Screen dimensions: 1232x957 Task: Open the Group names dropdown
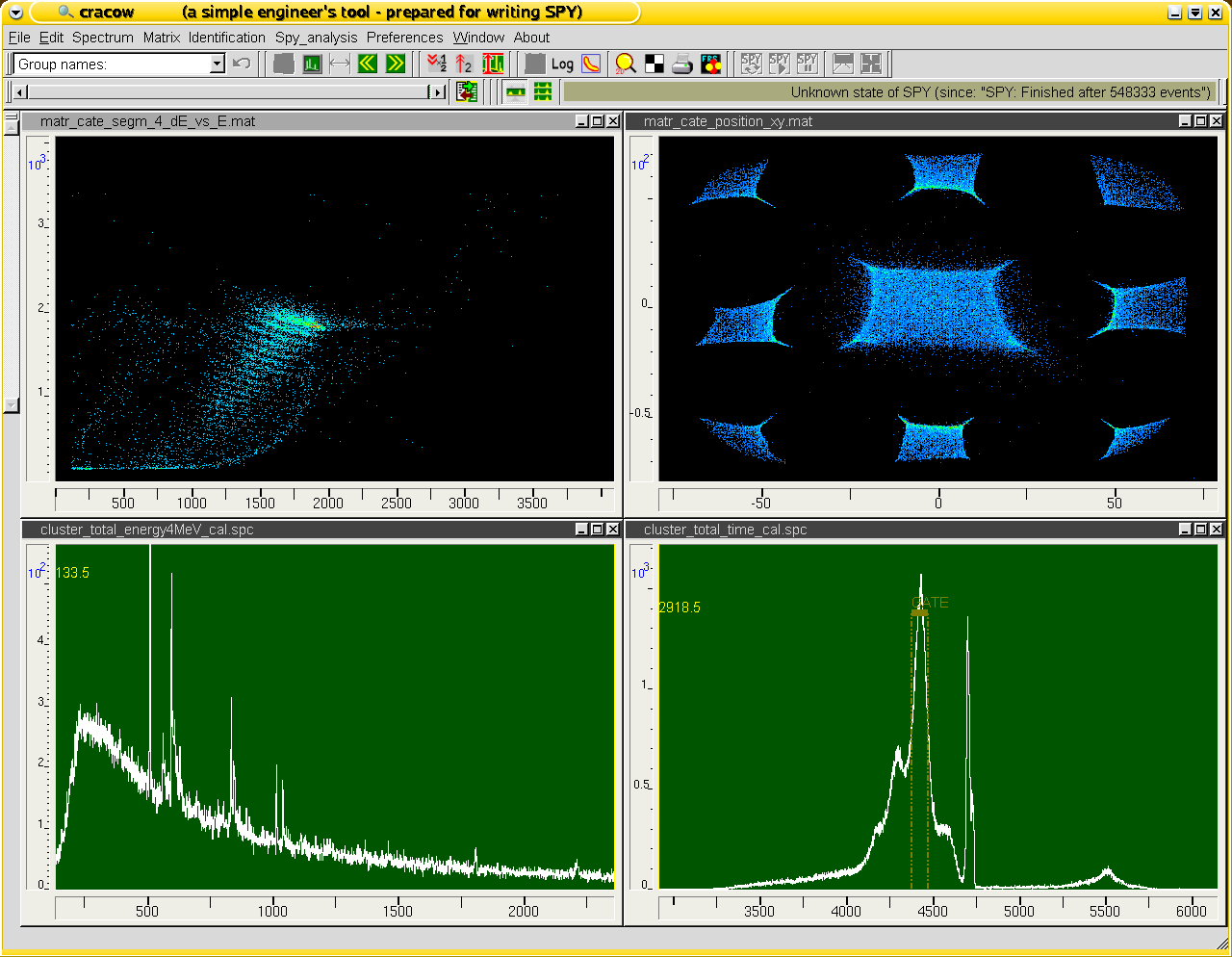(x=218, y=65)
